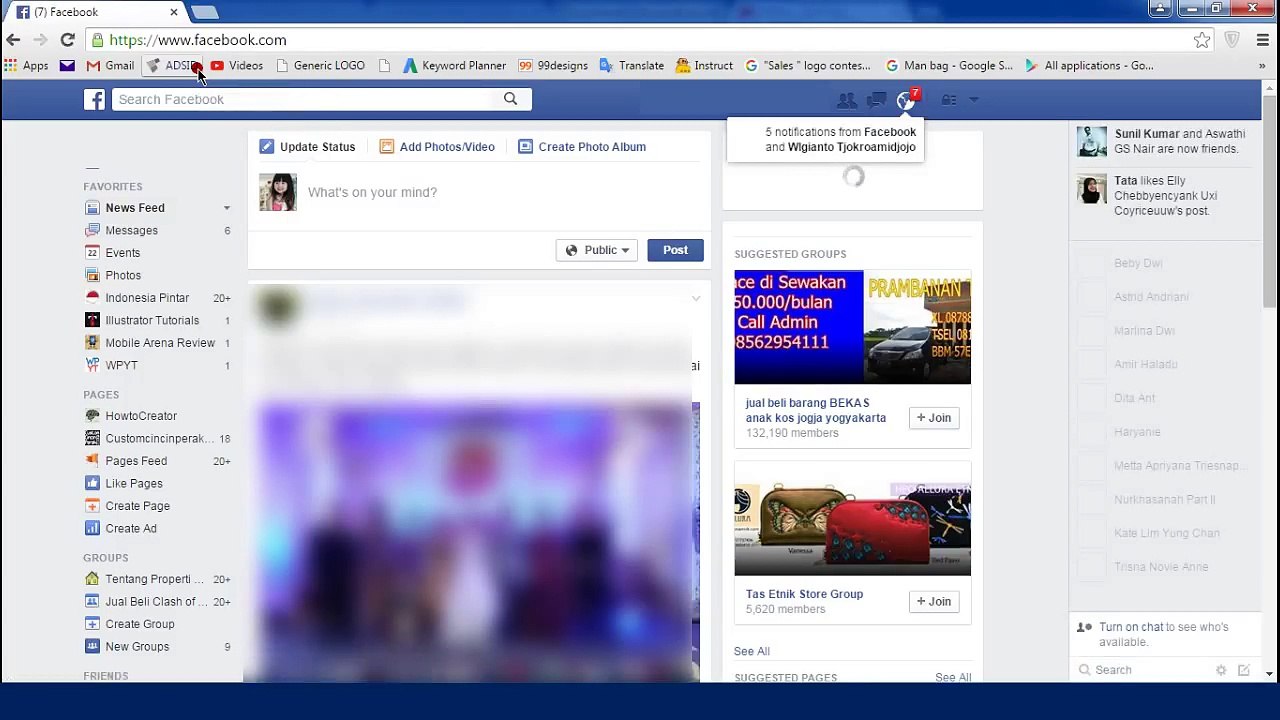This screenshot has width=1280, height=720.
Task: Click the shield extension icon in address bar
Action: click(x=1232, y=40)
